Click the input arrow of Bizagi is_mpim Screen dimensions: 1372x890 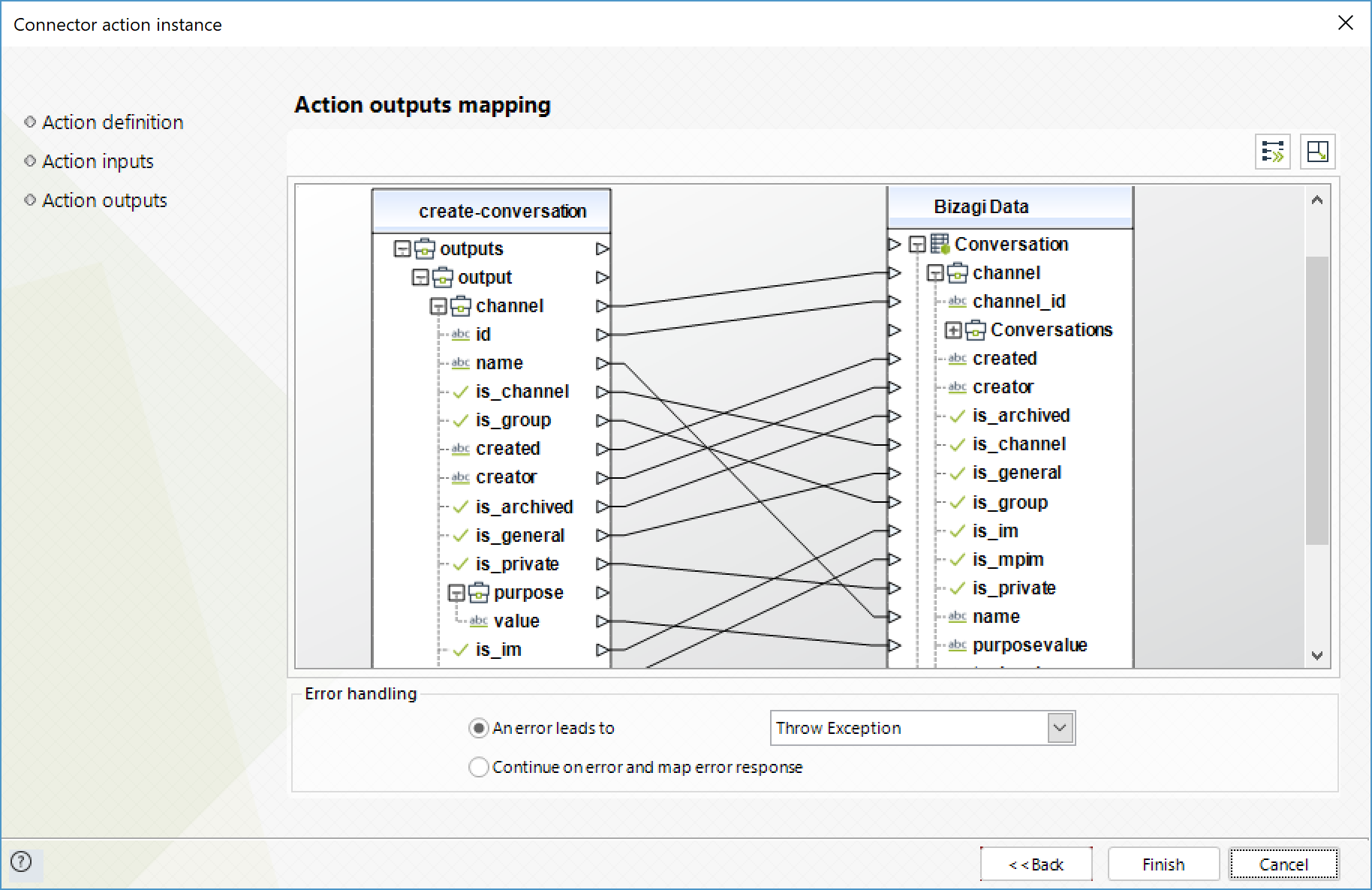[894, 559]
